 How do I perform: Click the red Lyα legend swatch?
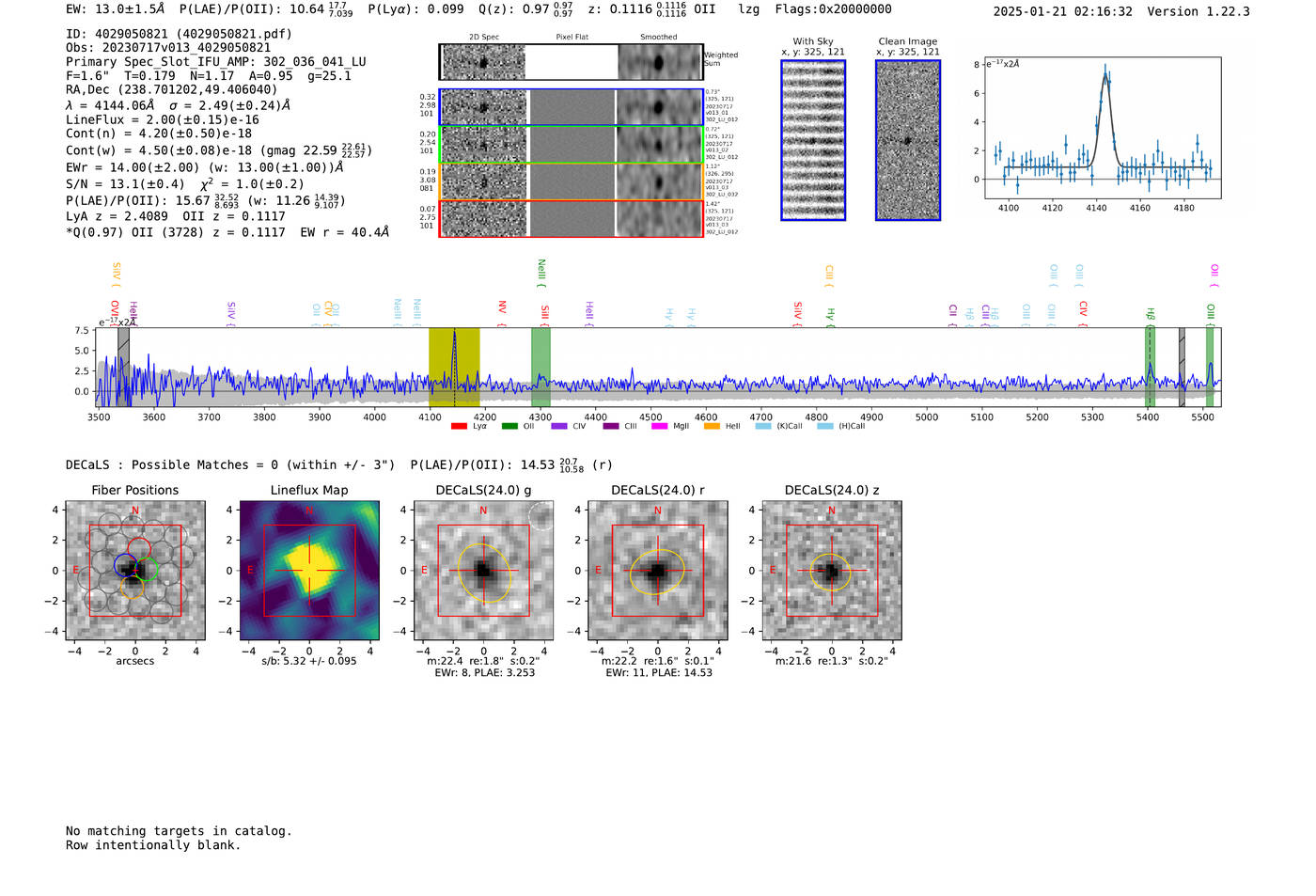[x=459, y=427]
